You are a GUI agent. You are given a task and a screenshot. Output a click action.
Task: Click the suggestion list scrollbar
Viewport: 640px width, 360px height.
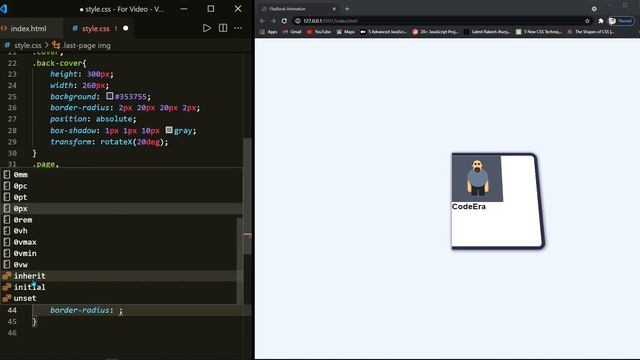click(x=239, y=260)
